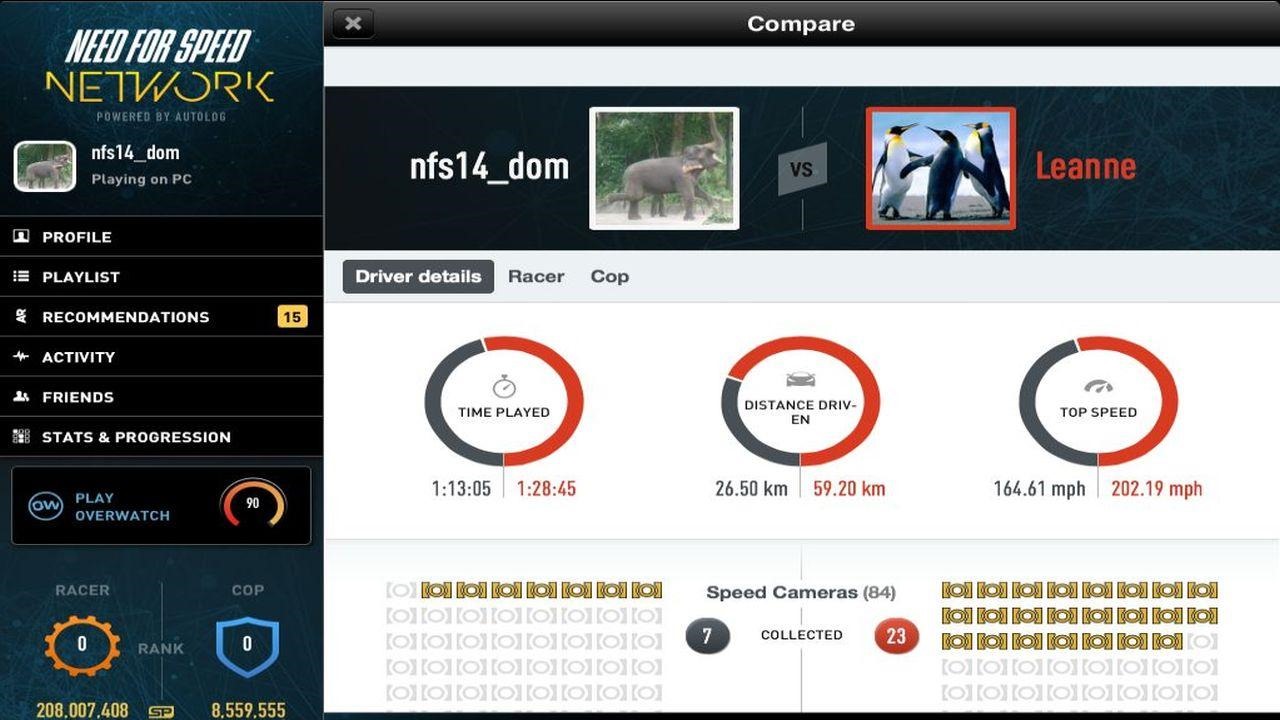Click the Need for Speed Network logo
This screenshot has height=720, width=1280.
[x=160, y=74]
